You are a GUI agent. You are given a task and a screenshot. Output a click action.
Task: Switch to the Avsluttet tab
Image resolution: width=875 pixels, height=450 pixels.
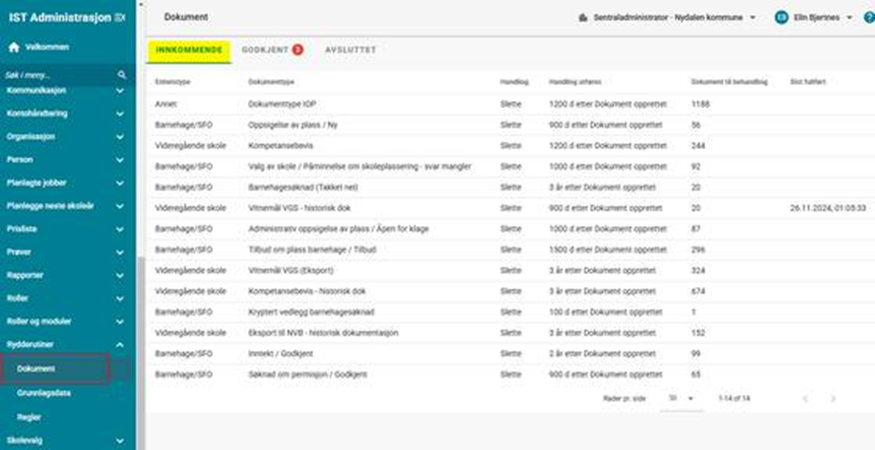point(348,49)
